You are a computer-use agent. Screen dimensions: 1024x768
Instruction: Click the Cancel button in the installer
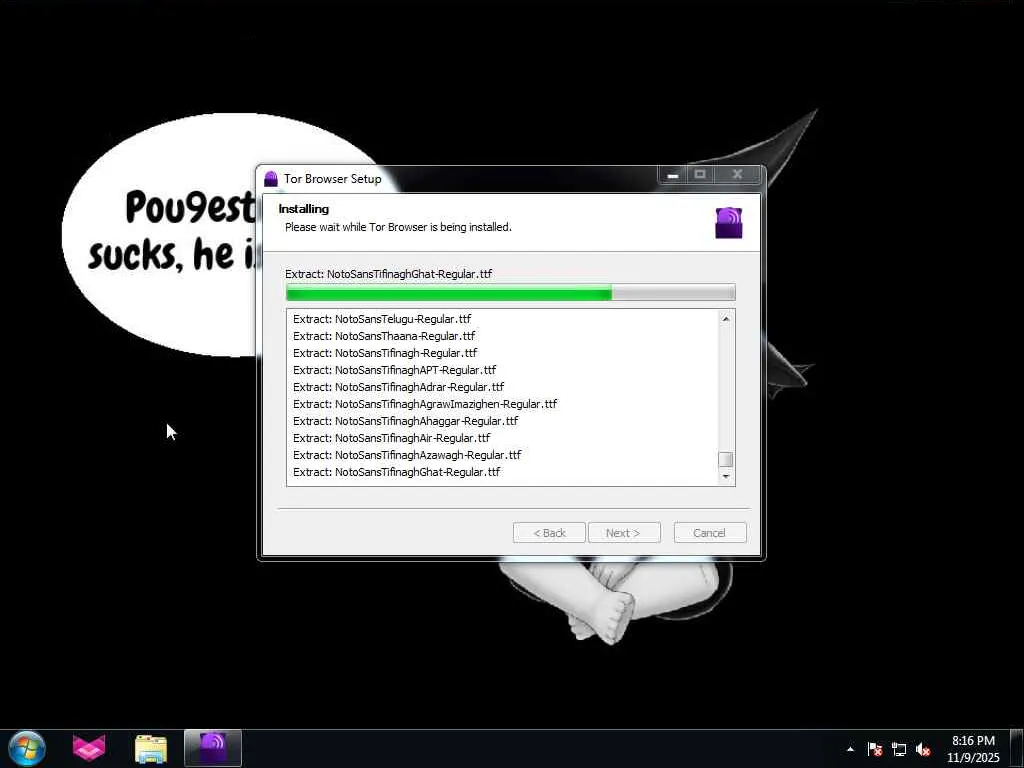[710, 533]
